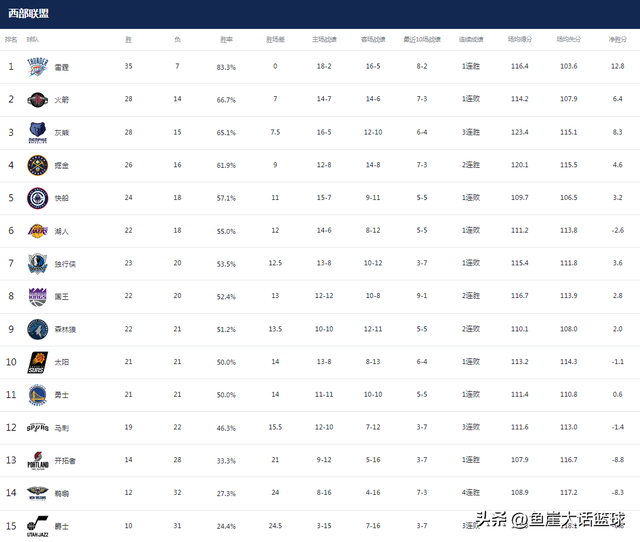The height and width of the screenshot is (542, 640).
Task: Click the 24.4% win rate cell
Action: 226,526
